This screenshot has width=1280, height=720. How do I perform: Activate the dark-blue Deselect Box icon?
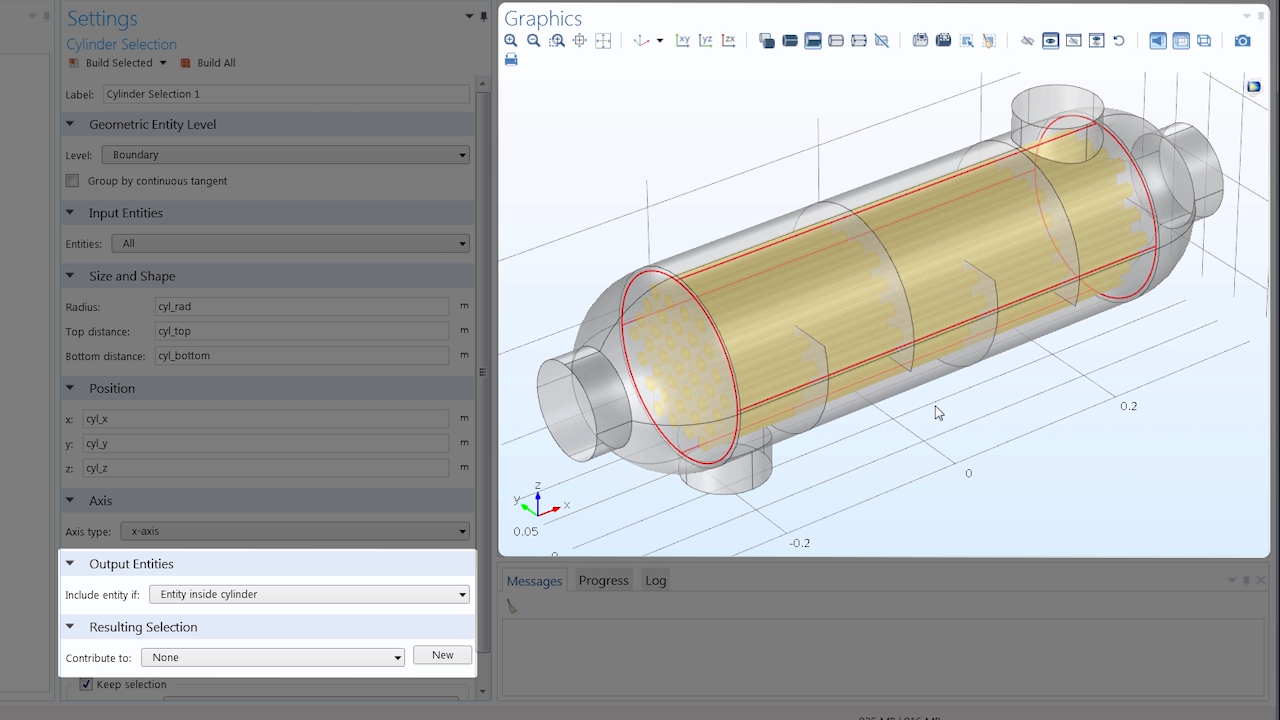coord(943,41)
